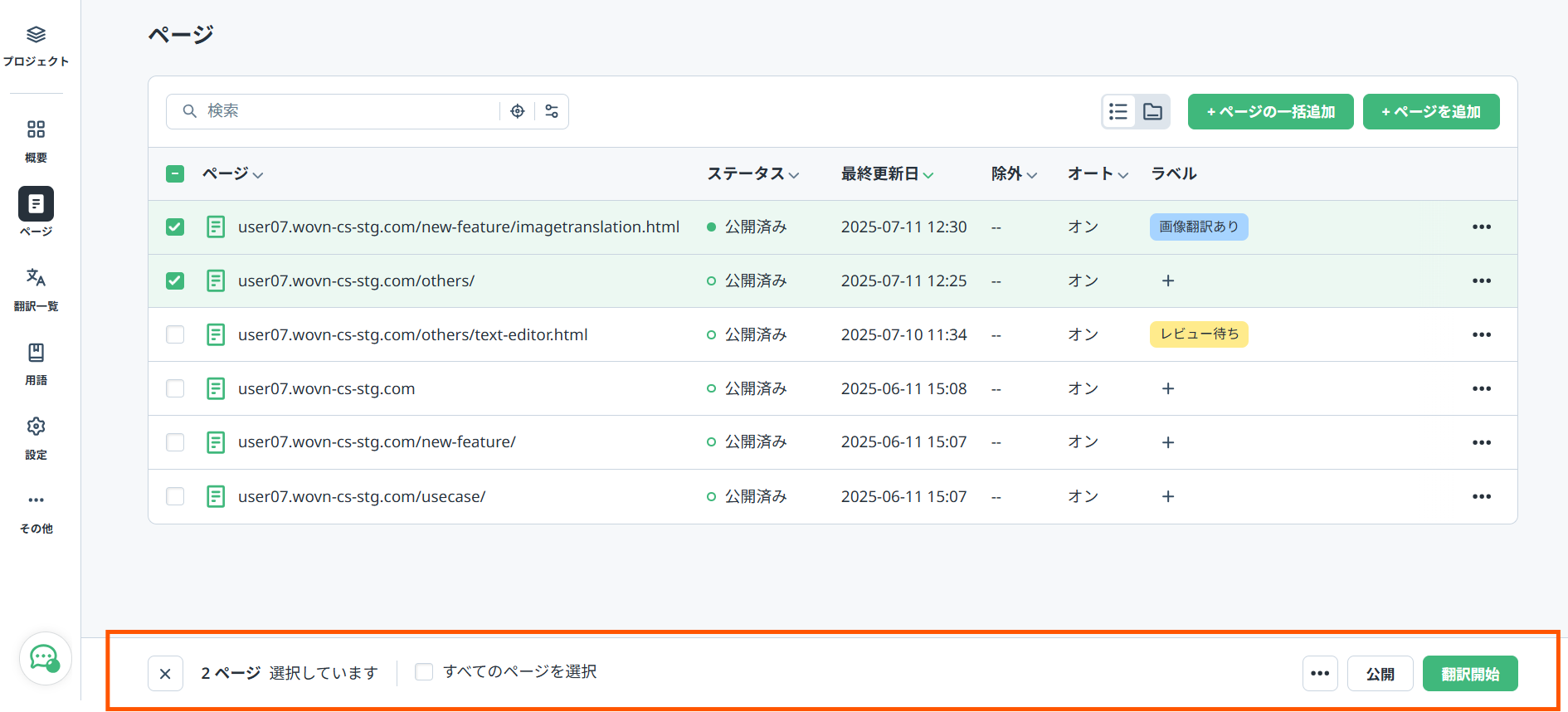Check the text-editor.html page row
Screen dimensions: 1568x712
tap(175, 334)
